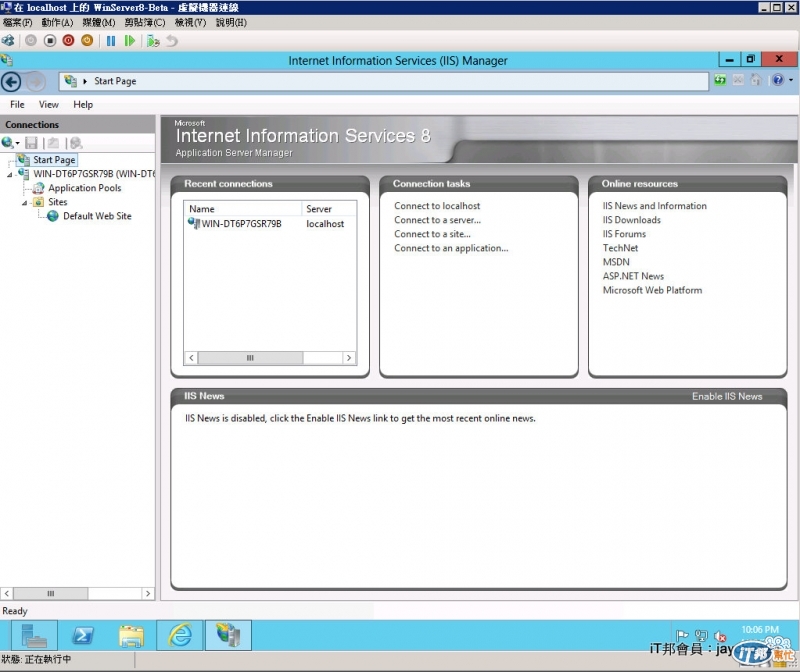Click the Save connections disk icon
The width and height of the screenshot is (800, 672).
click(x=31, y=143)
